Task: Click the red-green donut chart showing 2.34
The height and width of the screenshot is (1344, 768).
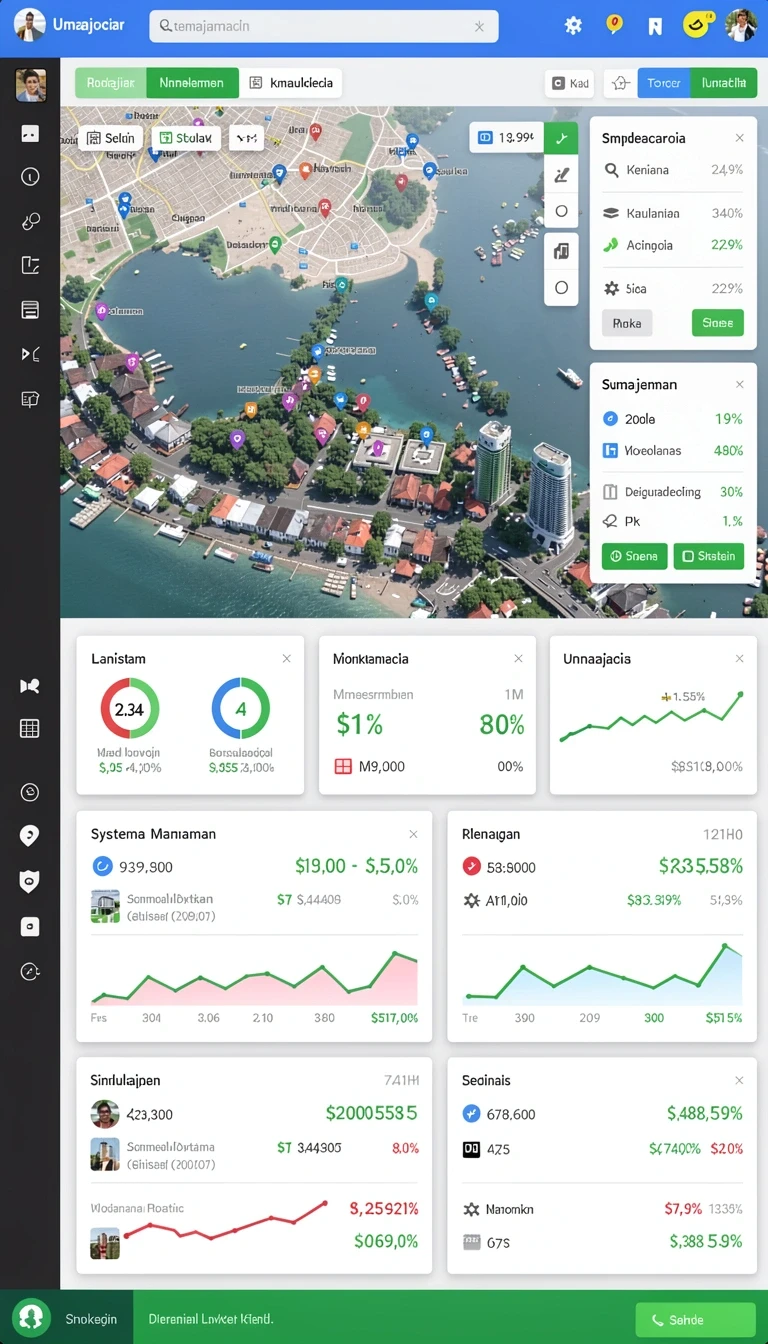Action: pyautogui.click(x=129, y=709)
